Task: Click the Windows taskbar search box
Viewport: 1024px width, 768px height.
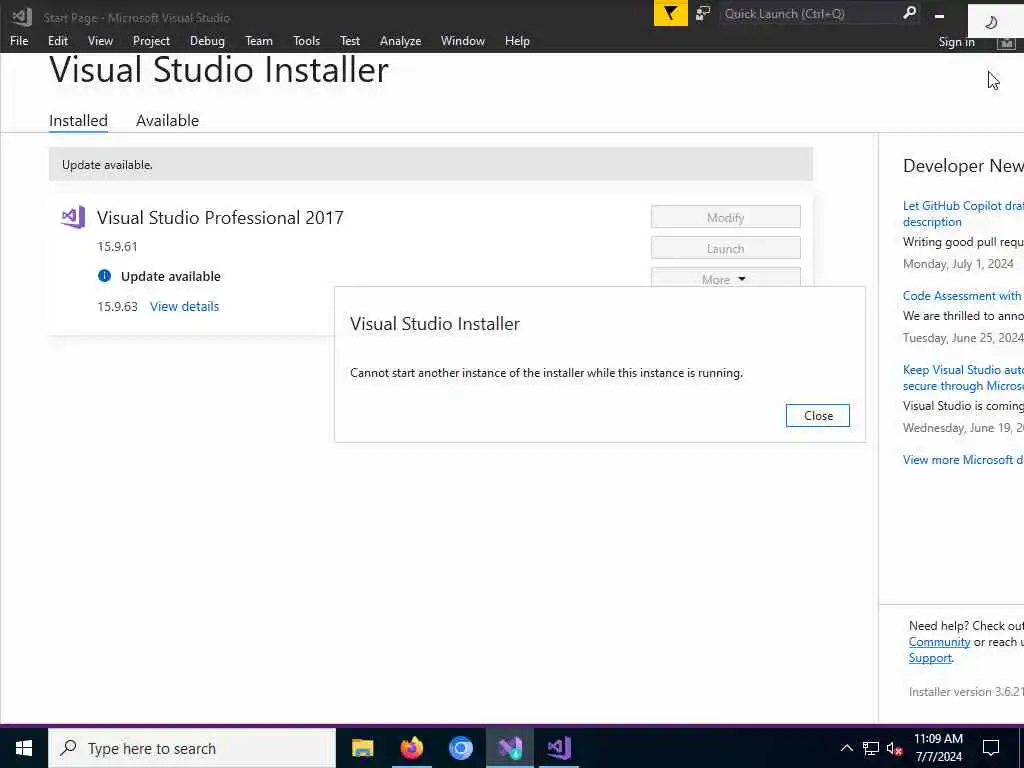Action: 192,748
